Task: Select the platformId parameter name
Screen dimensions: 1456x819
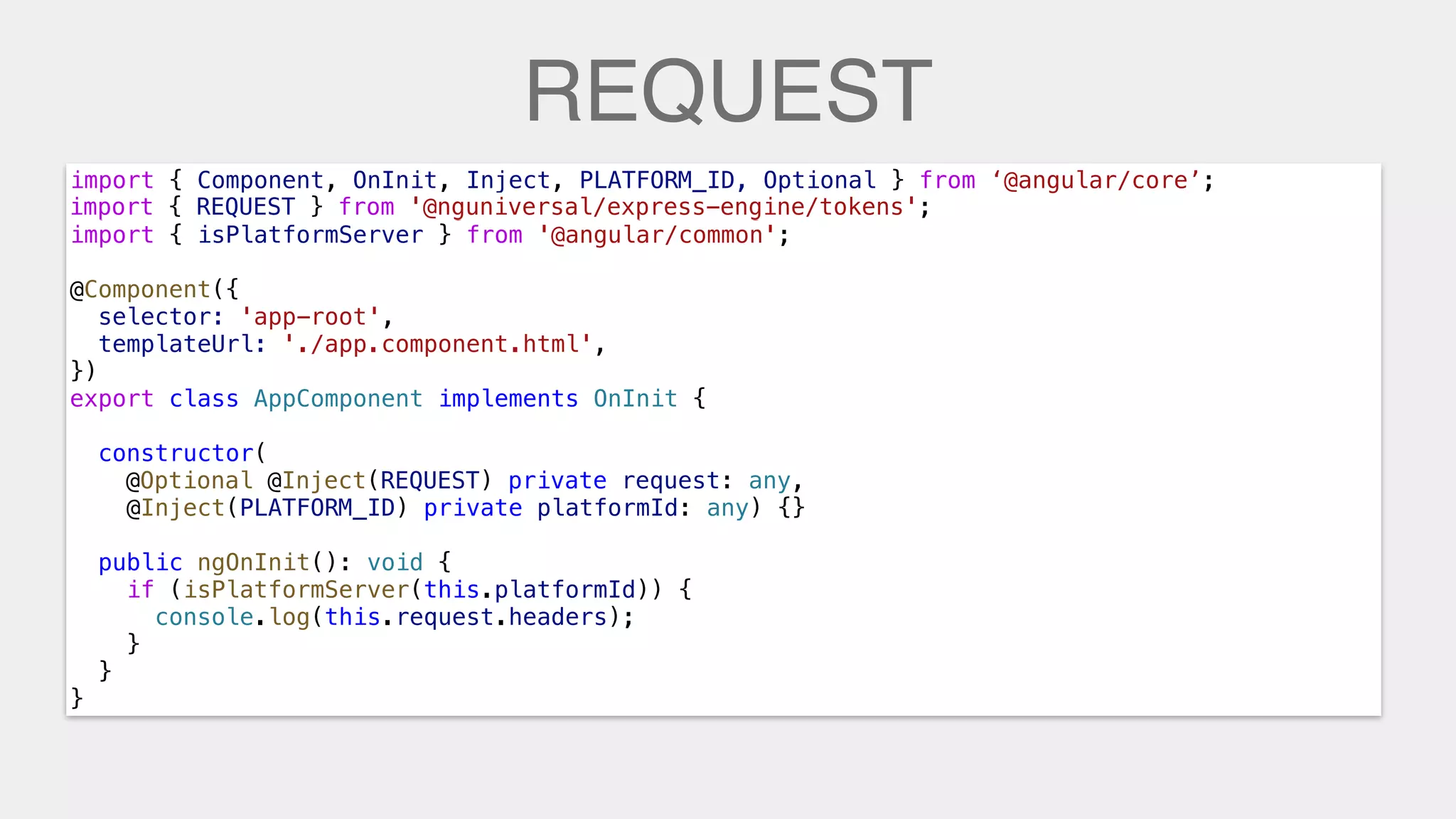Action: pyautogui.click(x=606, y=508)
